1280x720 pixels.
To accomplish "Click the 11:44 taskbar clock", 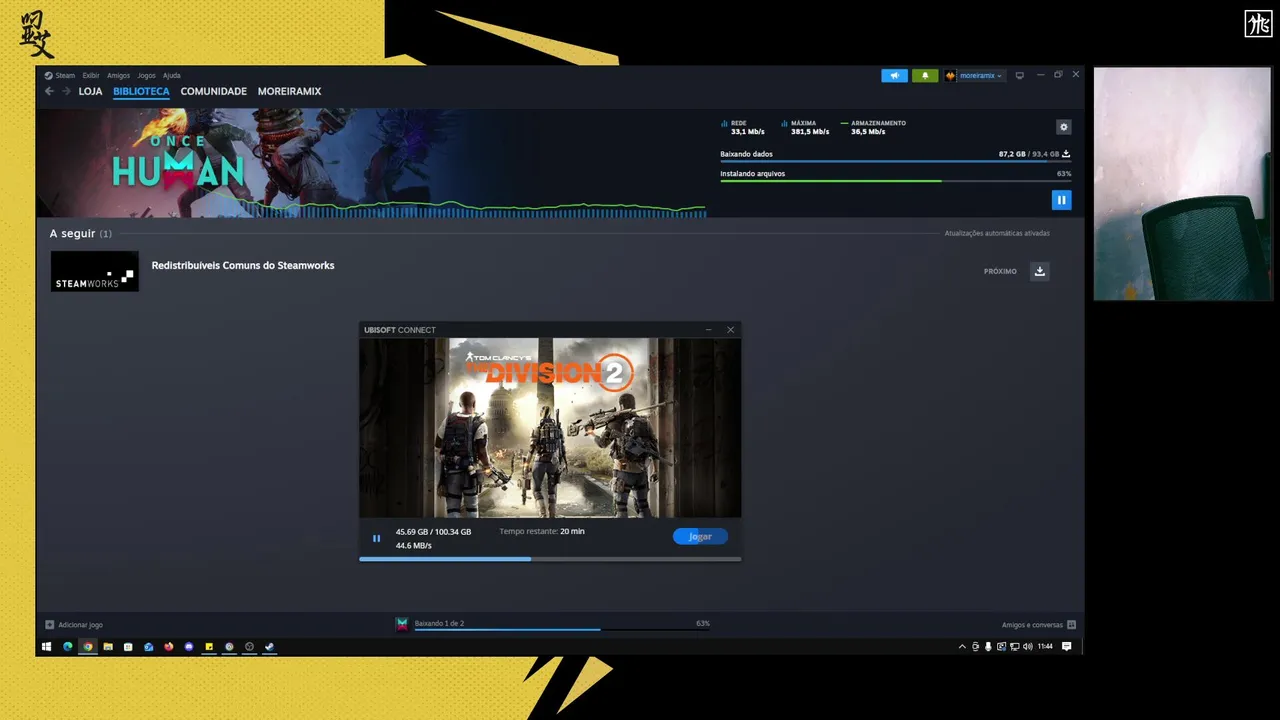I will [x=1045, y=647].
